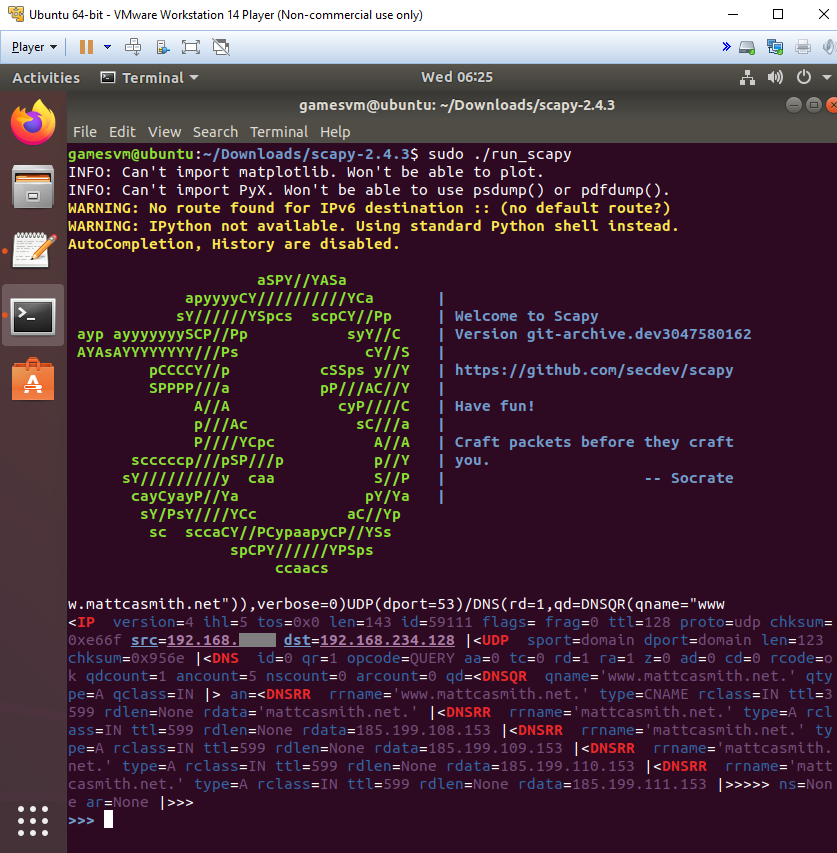837x853 pixels.
Task: Open the VMware snapshot/manage icon
Action: coord(162,47)
